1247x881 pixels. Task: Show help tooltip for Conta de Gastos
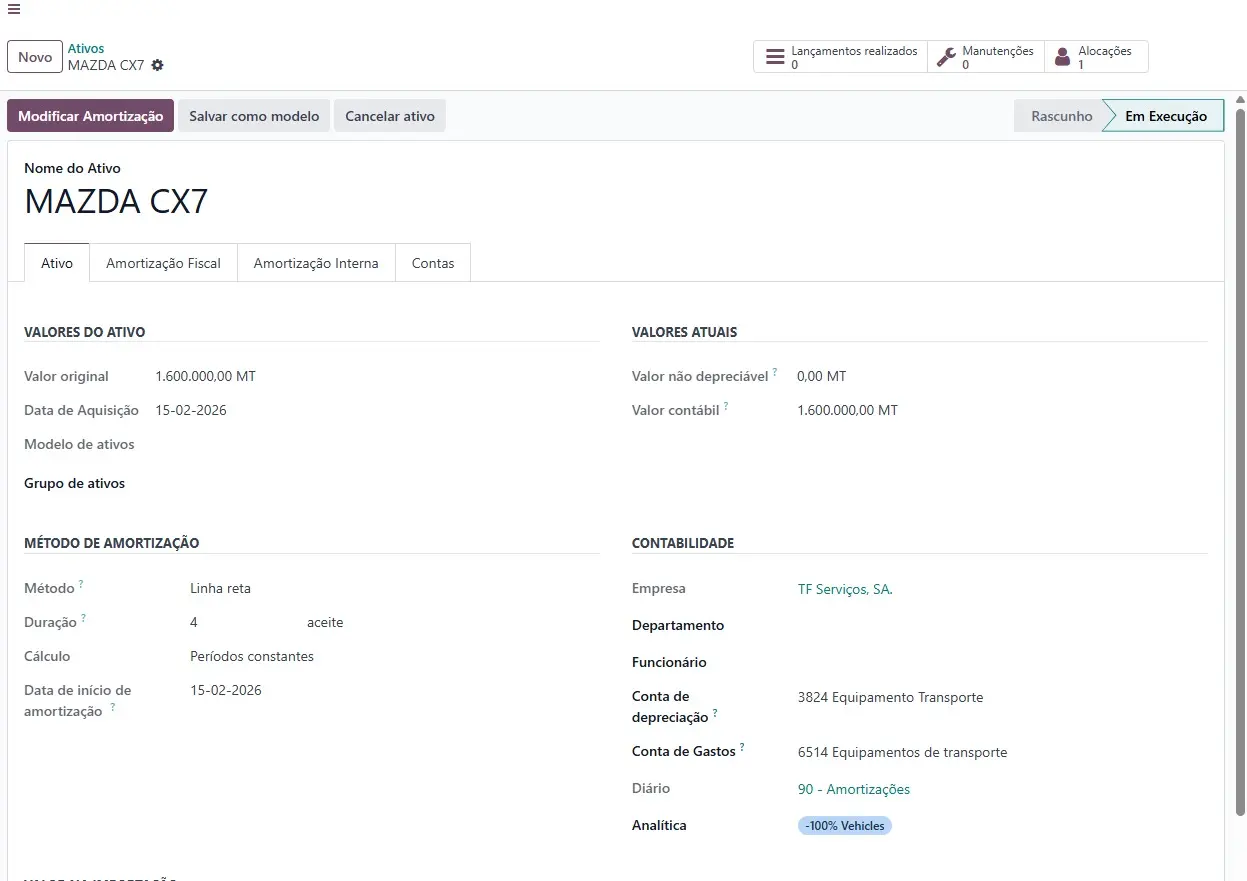coord(742,747)
